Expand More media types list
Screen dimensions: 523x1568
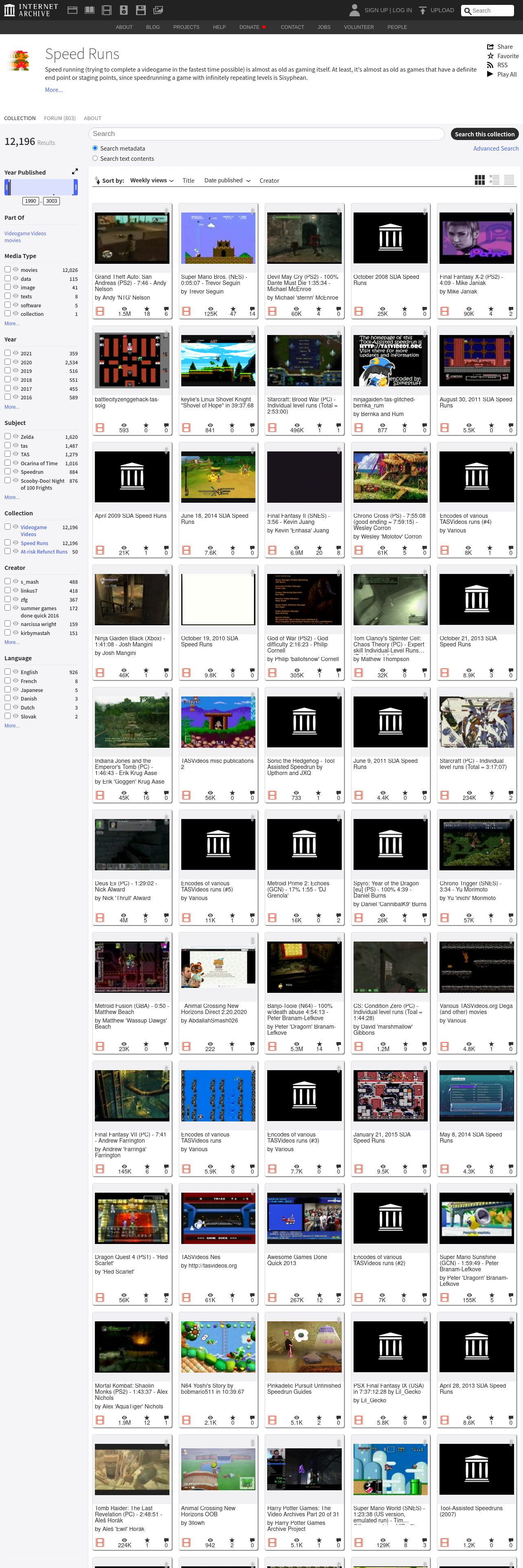click(x=12, y=324)
